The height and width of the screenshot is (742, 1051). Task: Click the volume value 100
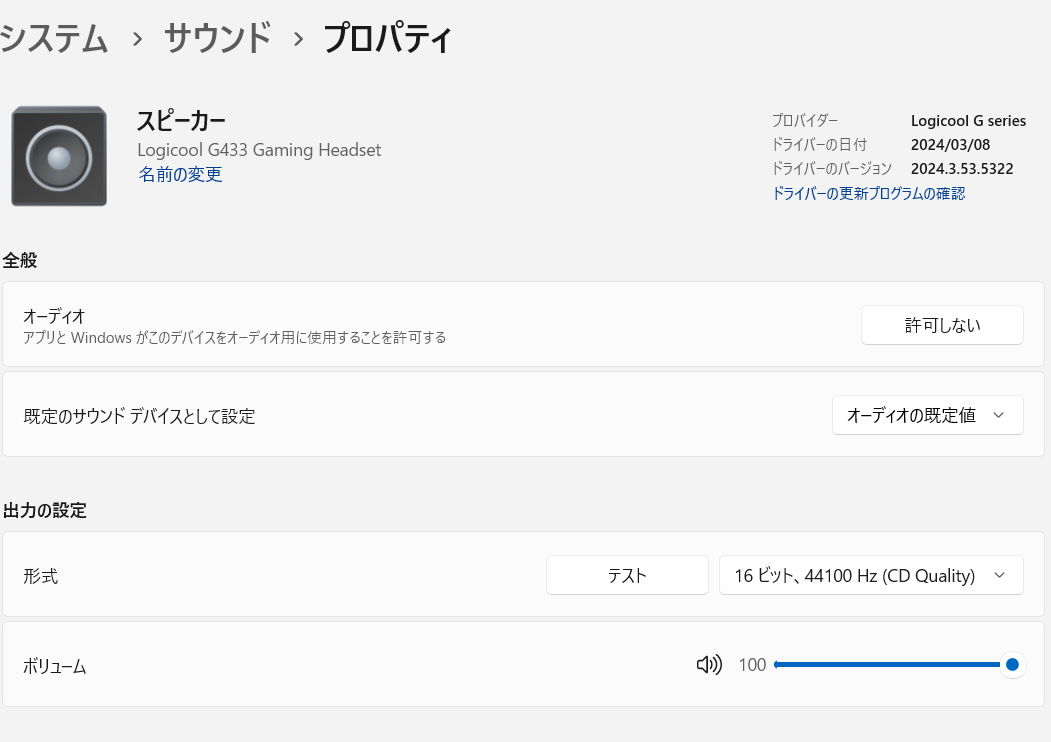(x=752, y=665)
